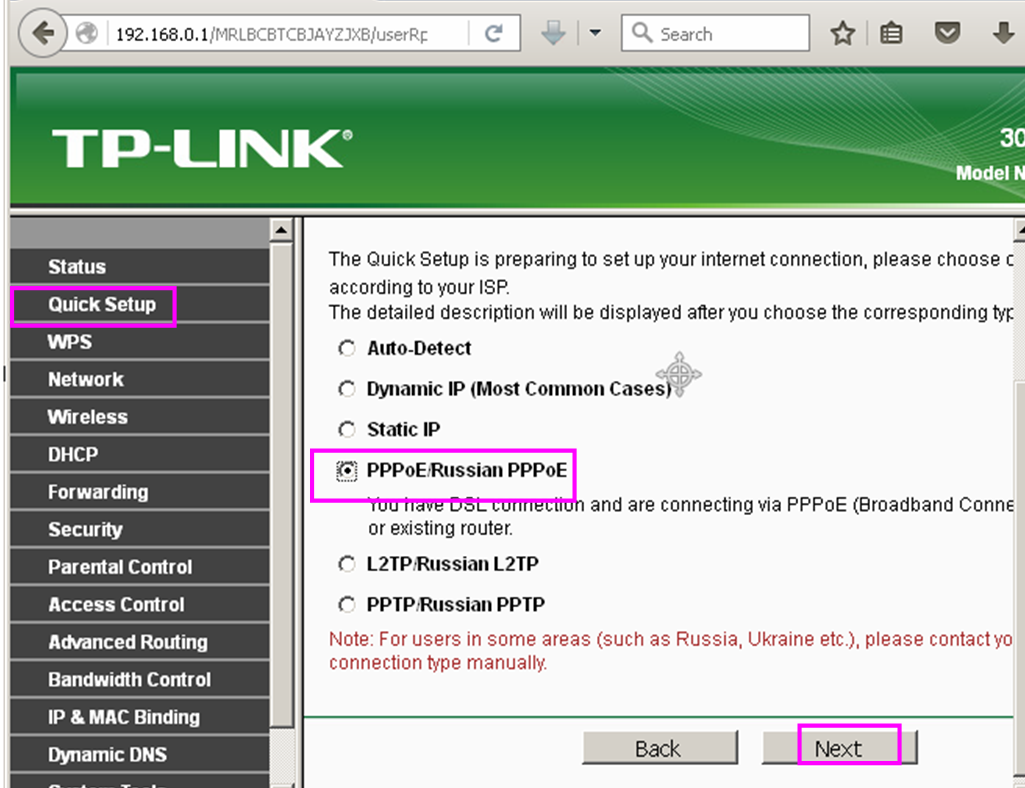Open the Network menu

point(140,379)
